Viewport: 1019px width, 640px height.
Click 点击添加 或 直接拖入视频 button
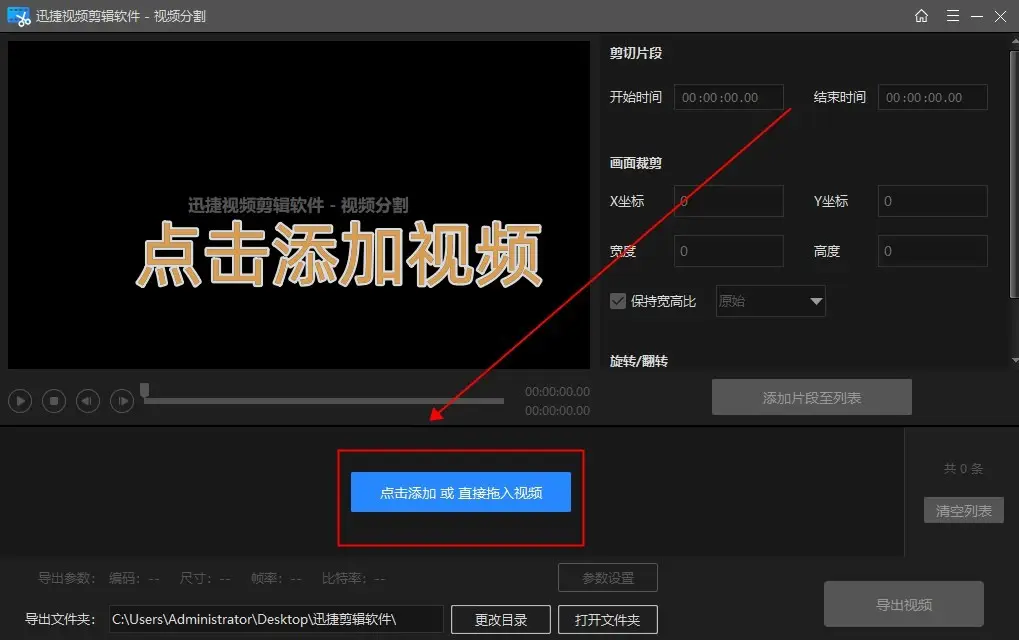(x=461, y=492)
